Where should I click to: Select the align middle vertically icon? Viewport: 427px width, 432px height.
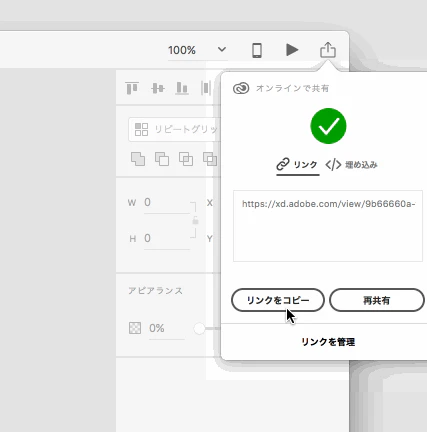158,88
